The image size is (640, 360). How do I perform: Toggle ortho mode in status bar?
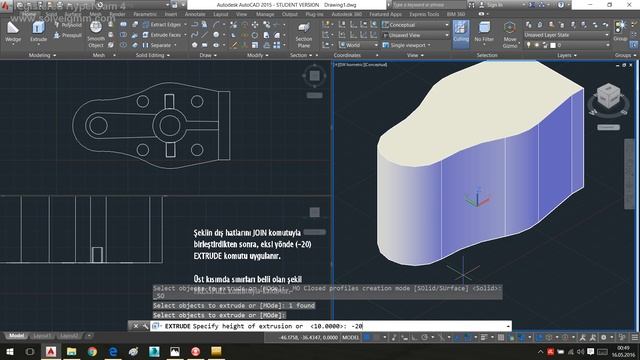(414, 338)
